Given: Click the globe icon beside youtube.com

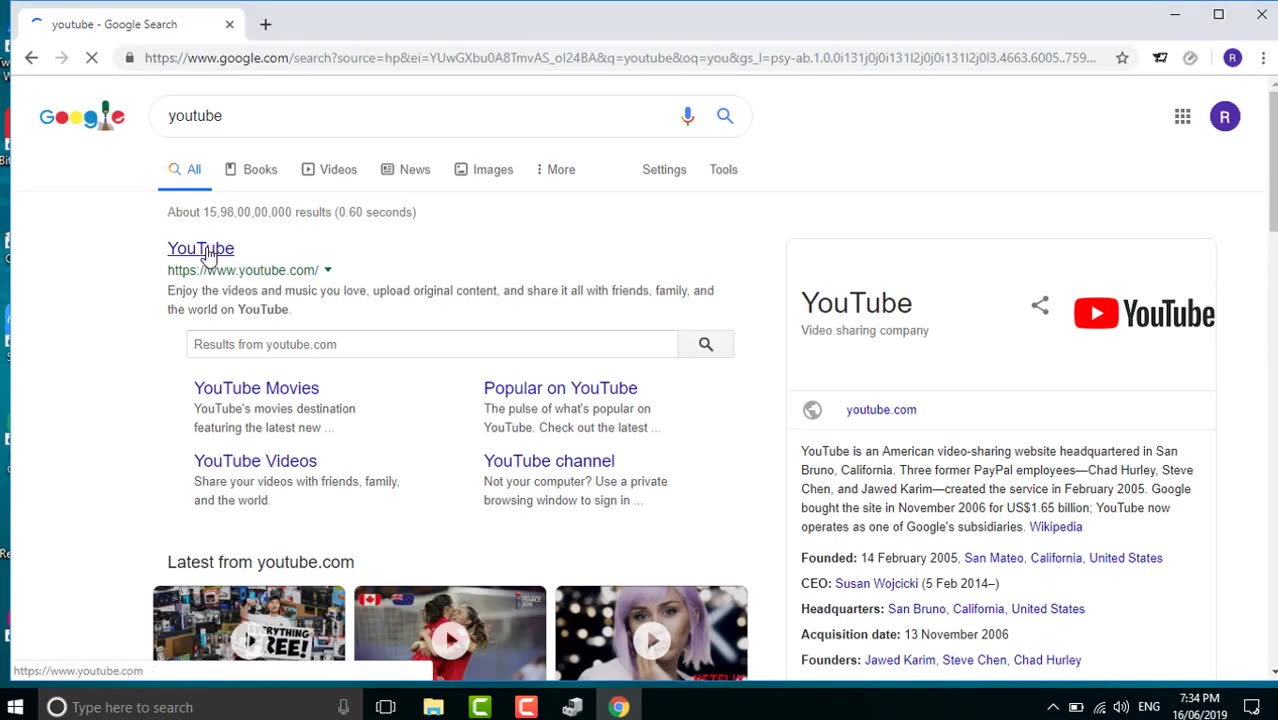Looking at the screenshot, I should (x=812, y=410).
